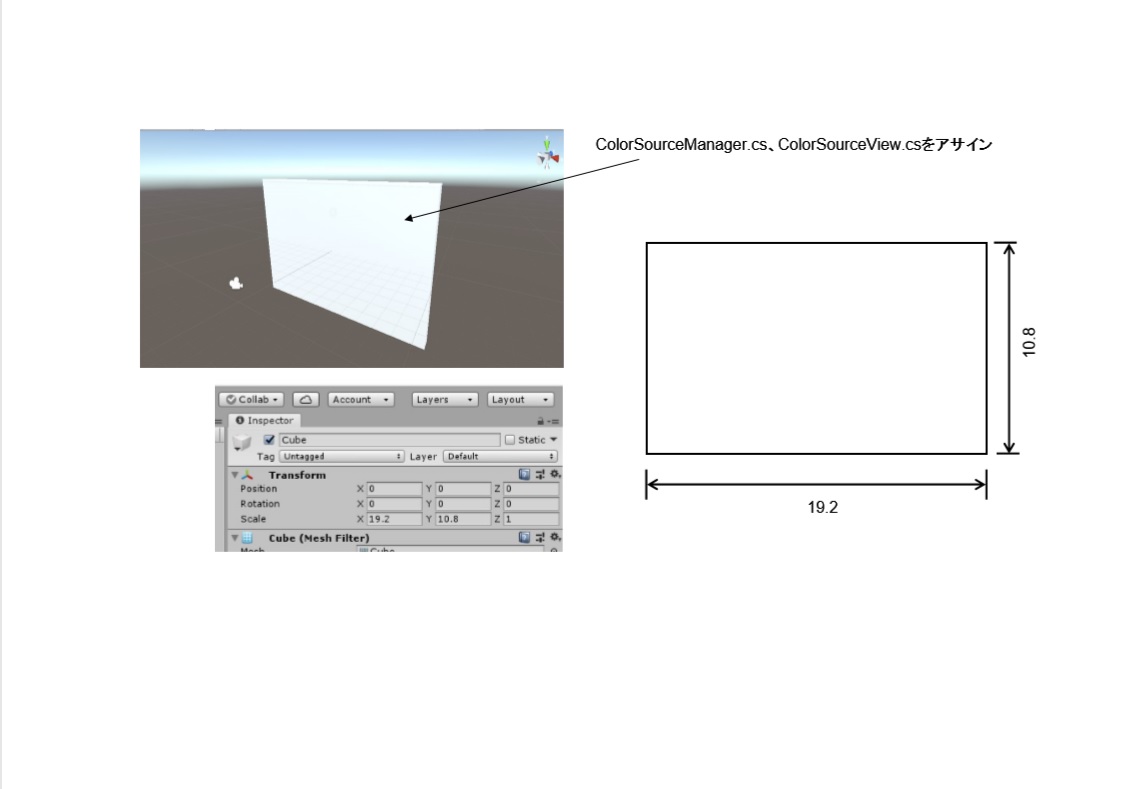Open Transform gear settings menu
The width and height of the screenshot is (1122, 789).
coord(555,474)
